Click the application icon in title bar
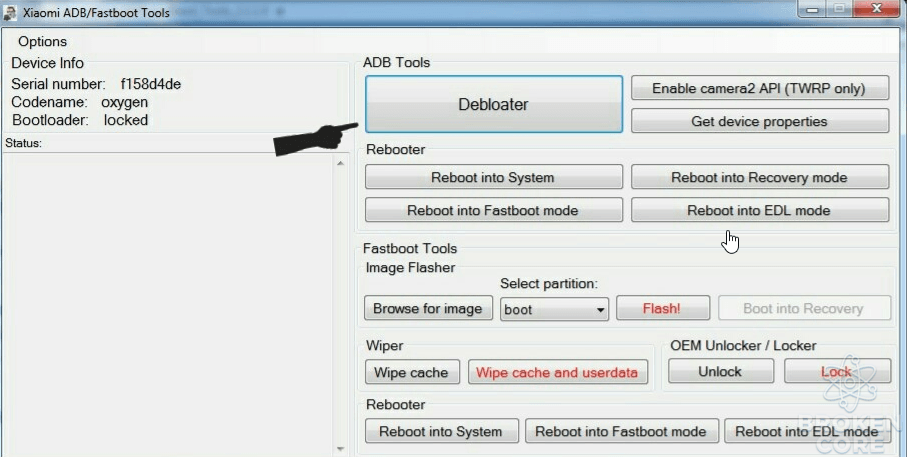Image resolution: width=907 pixels, height=457 pixels. [10, 12]
